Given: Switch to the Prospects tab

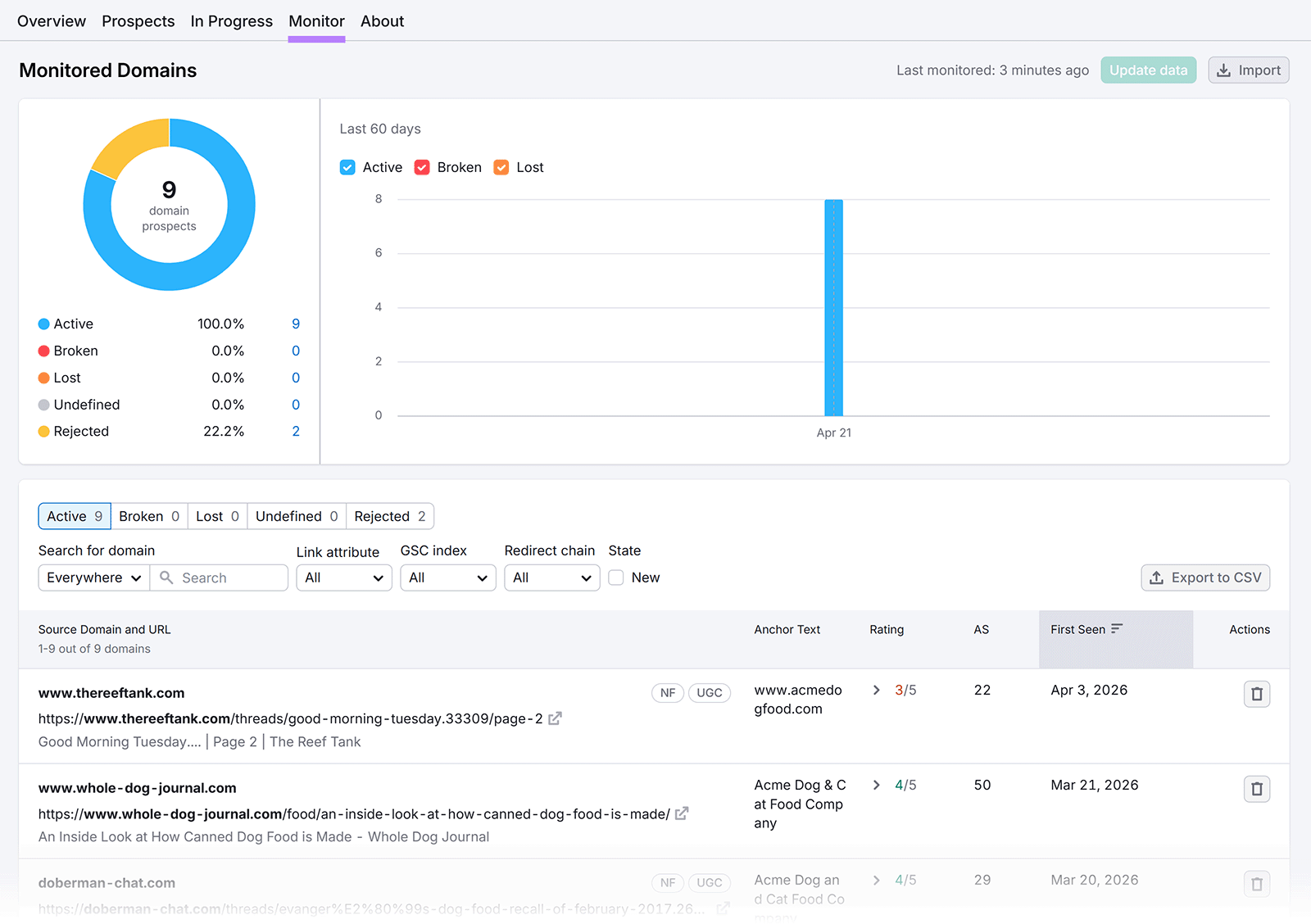Looking at the screenshot, I should pos(138,20).
